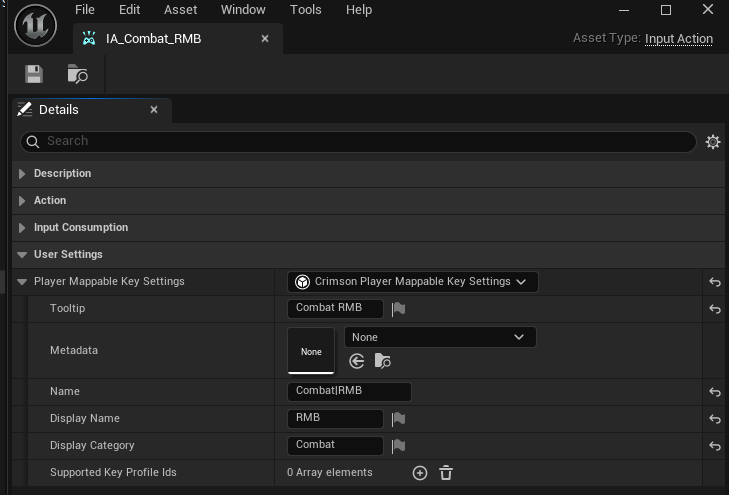
Task: Open the Asset menu
Action: pos(180,10)
